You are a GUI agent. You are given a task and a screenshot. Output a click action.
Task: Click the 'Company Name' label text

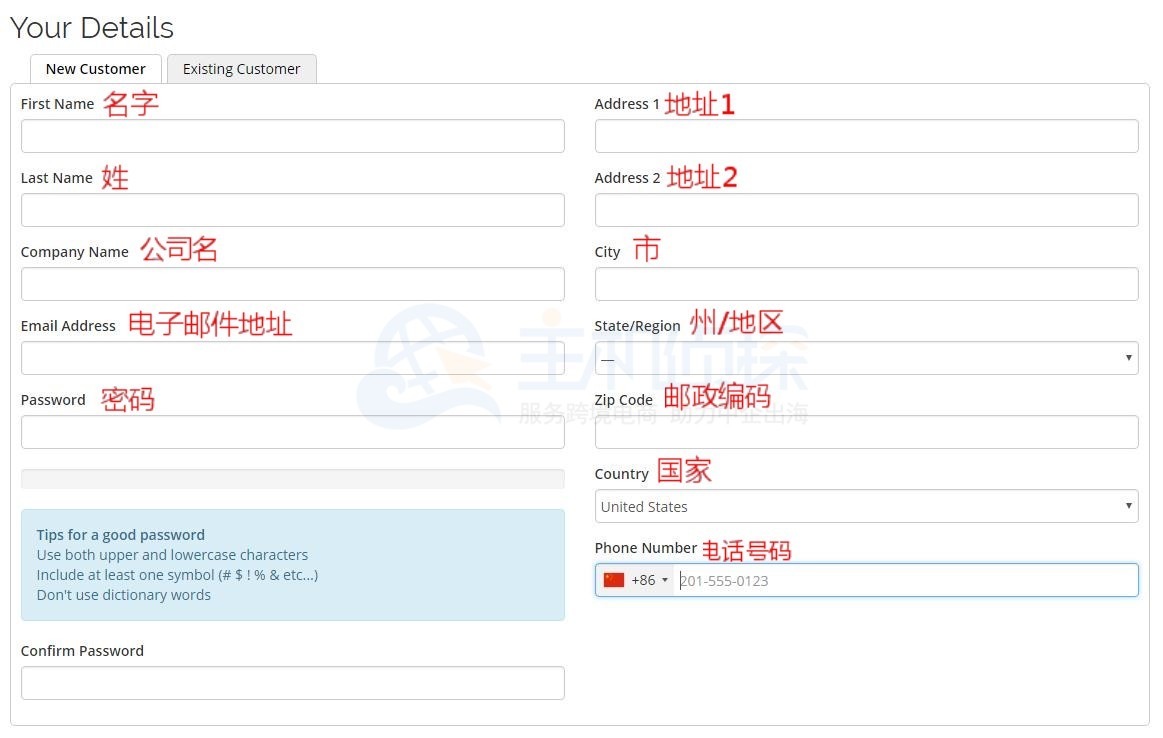pyautogui.click(x=75, y=252)
